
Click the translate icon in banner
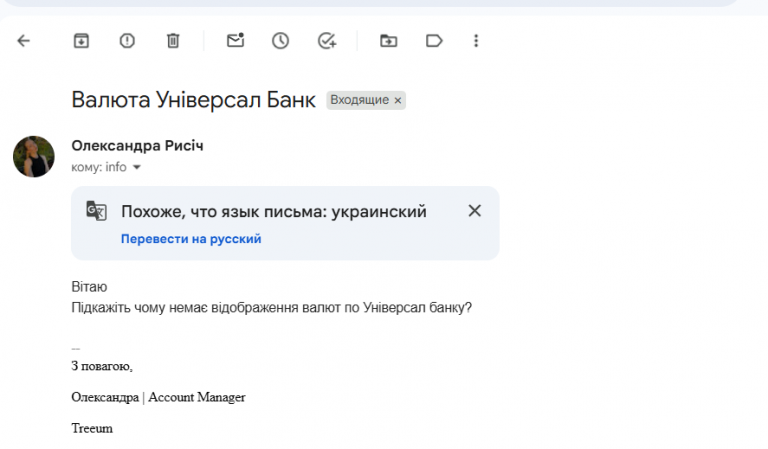(96, 211)
